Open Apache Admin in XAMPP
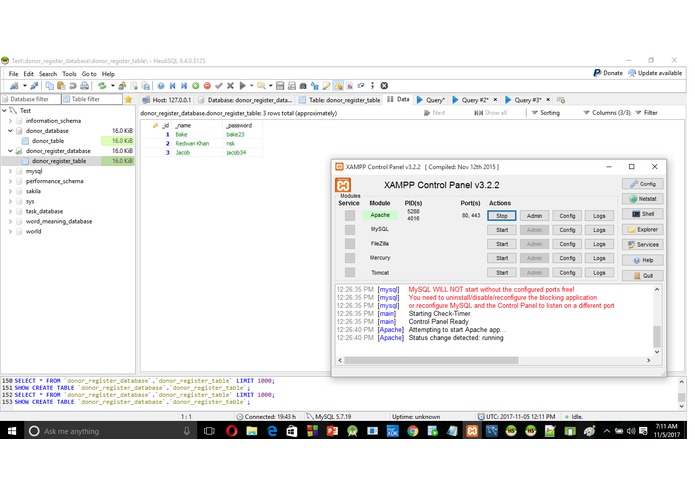Image resolution: width=695 pixels, height=494 pixels. point(535,216)
